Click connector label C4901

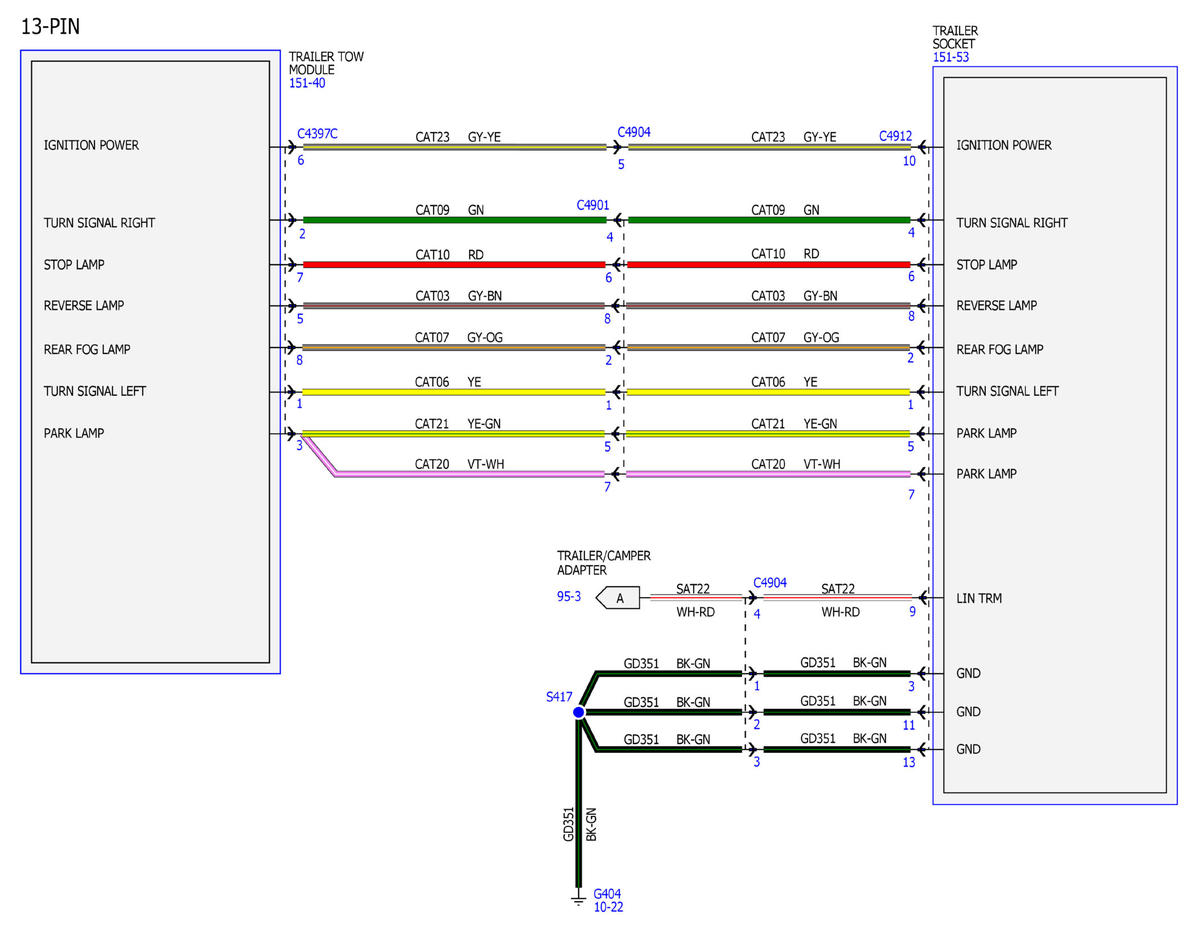[x=594, y=205]
